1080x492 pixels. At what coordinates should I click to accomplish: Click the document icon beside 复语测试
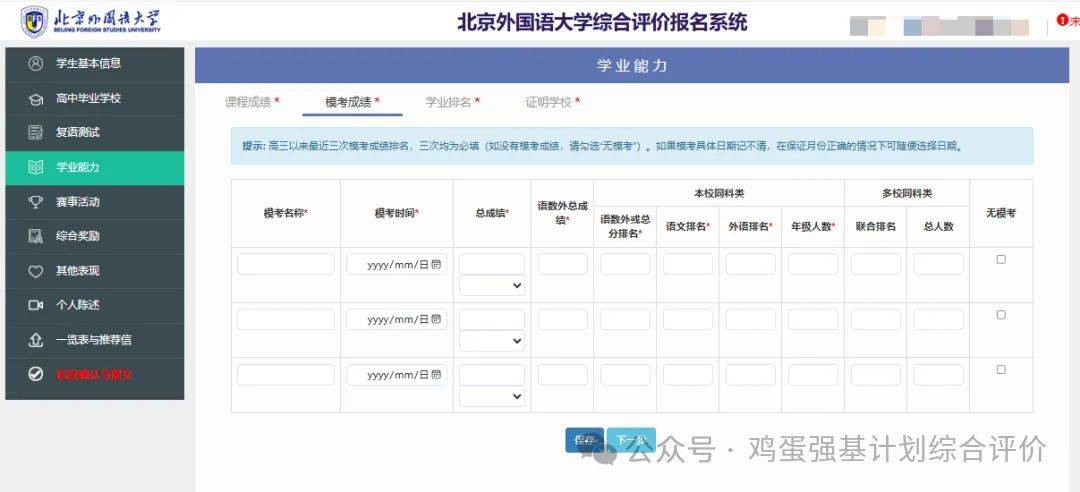[x=36, y=133]
